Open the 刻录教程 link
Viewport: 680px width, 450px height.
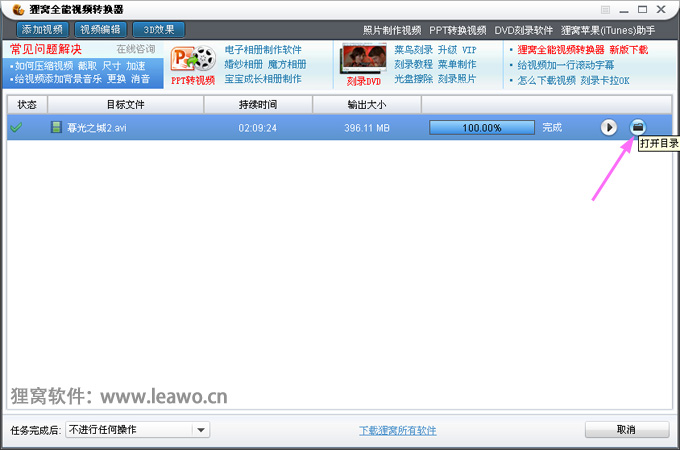pos(413,64)
